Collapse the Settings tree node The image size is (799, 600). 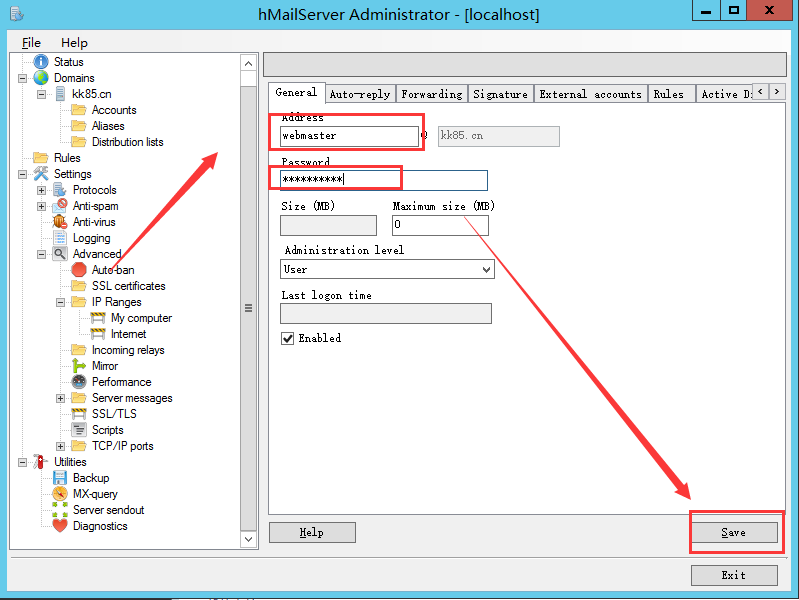22,174
